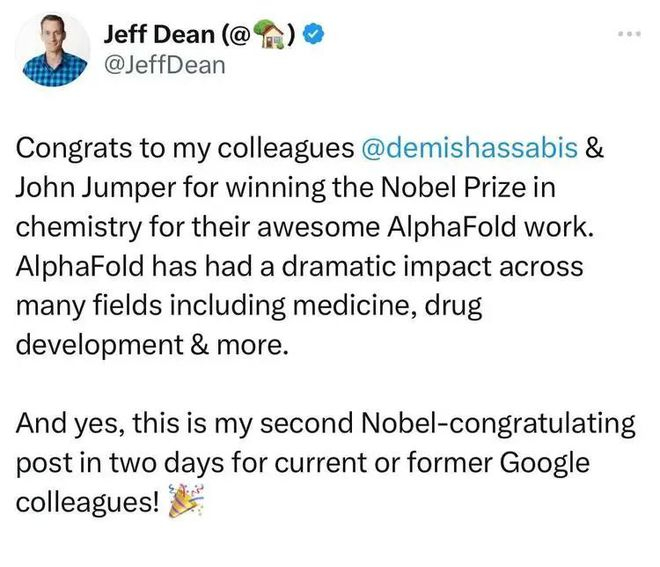Open the three-dot more options menu
Image resolution: width=660 pixels, height=567 pixels.
[x=628, y=33]
